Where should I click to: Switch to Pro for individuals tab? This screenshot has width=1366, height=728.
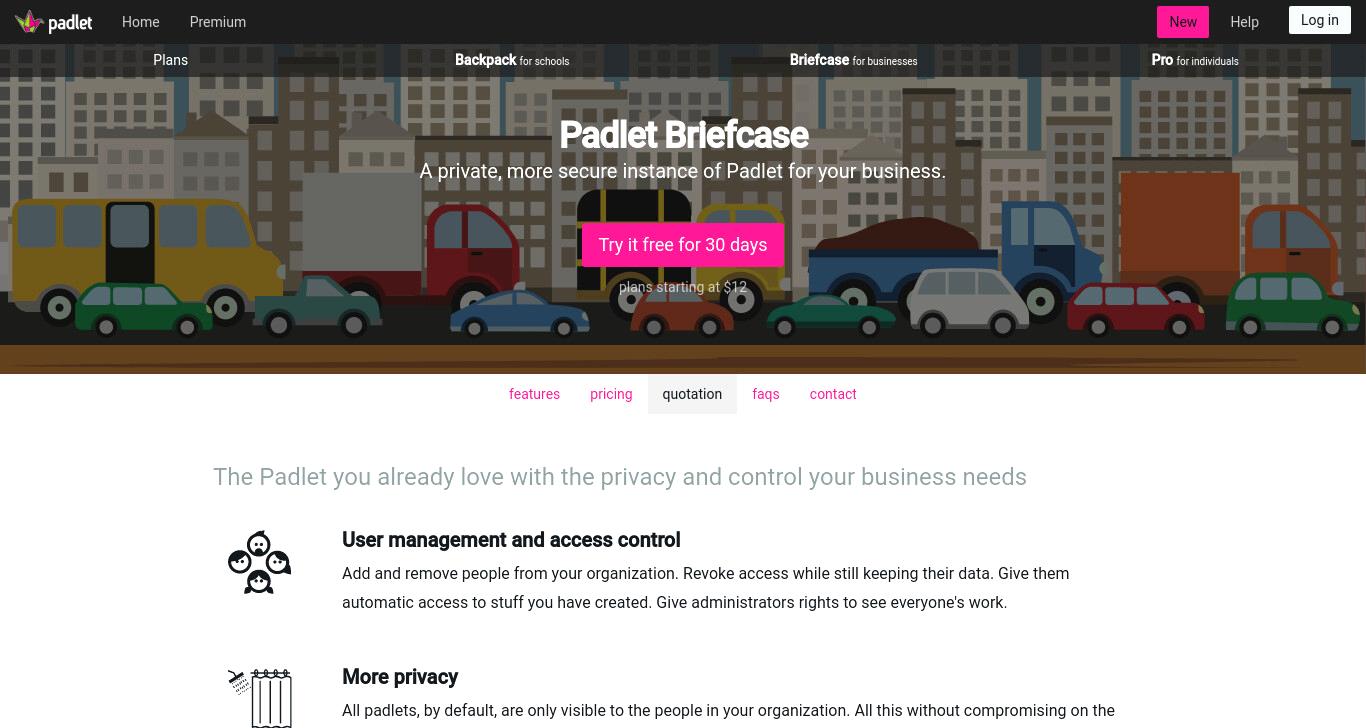tap(1195, 60)
